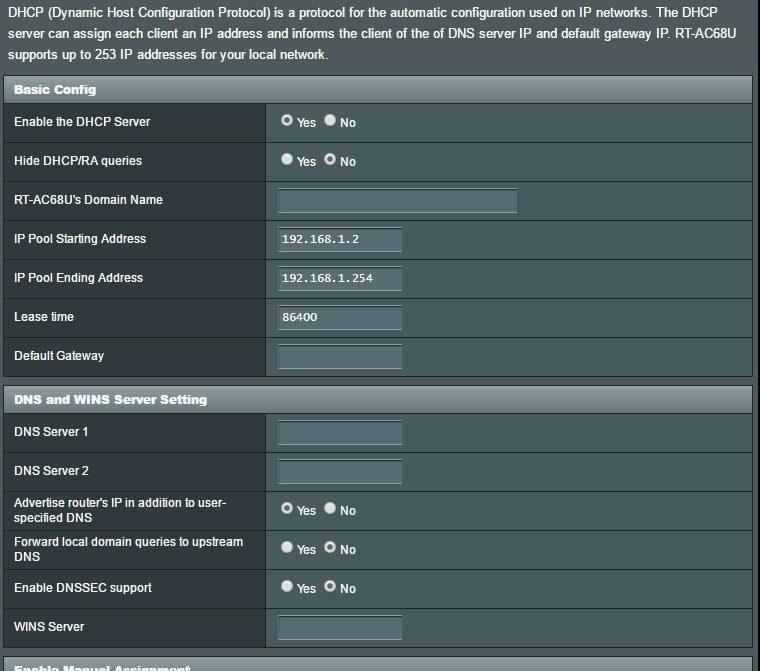Focus the Lease time input box
Viewport: 760px width, 671px height.
pyautogui.click(x=340, y=317)
